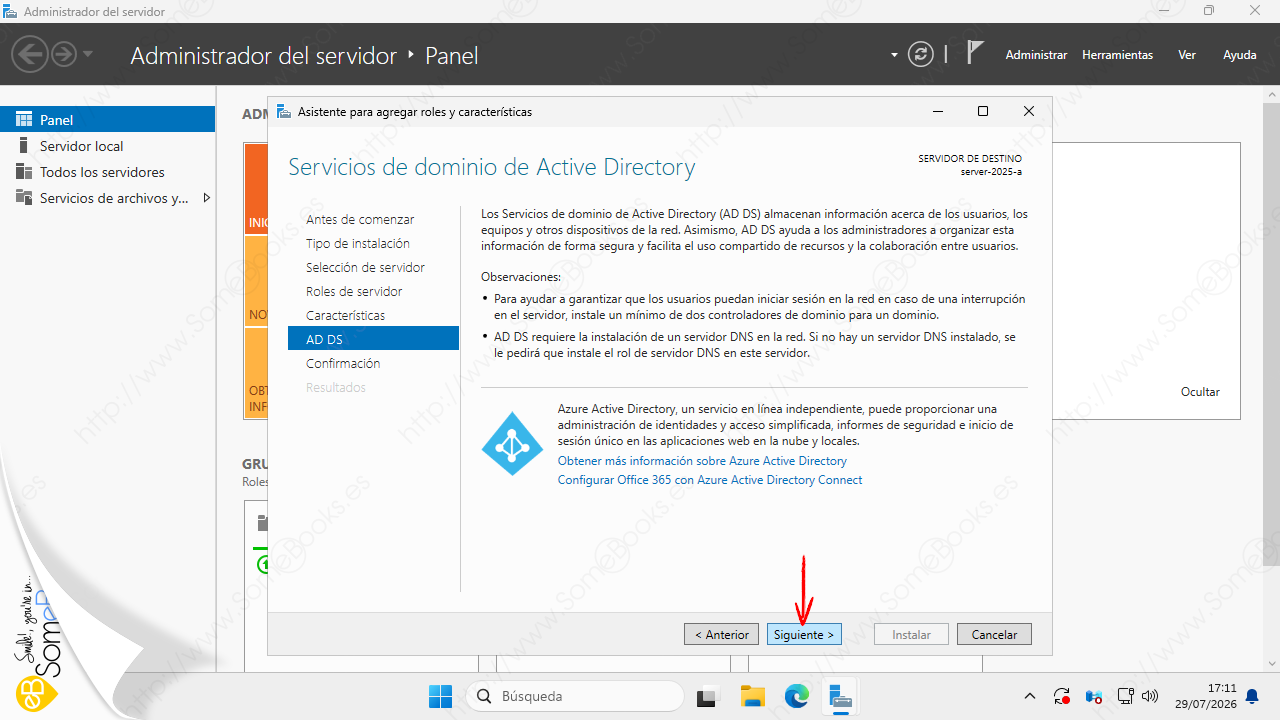Select Servidor local in the sidebar
The image size is (1280, 720).
click(x=108, y=146)
